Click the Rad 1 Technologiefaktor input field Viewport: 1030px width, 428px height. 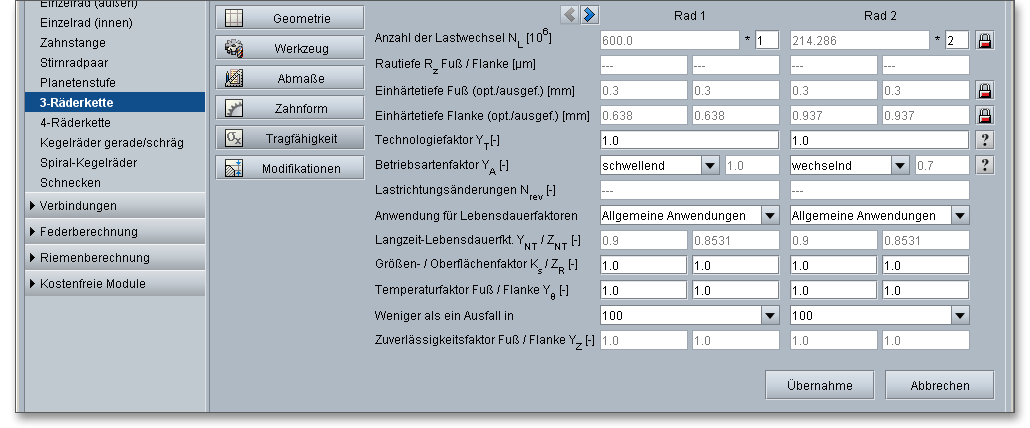(x=690, y=140)
